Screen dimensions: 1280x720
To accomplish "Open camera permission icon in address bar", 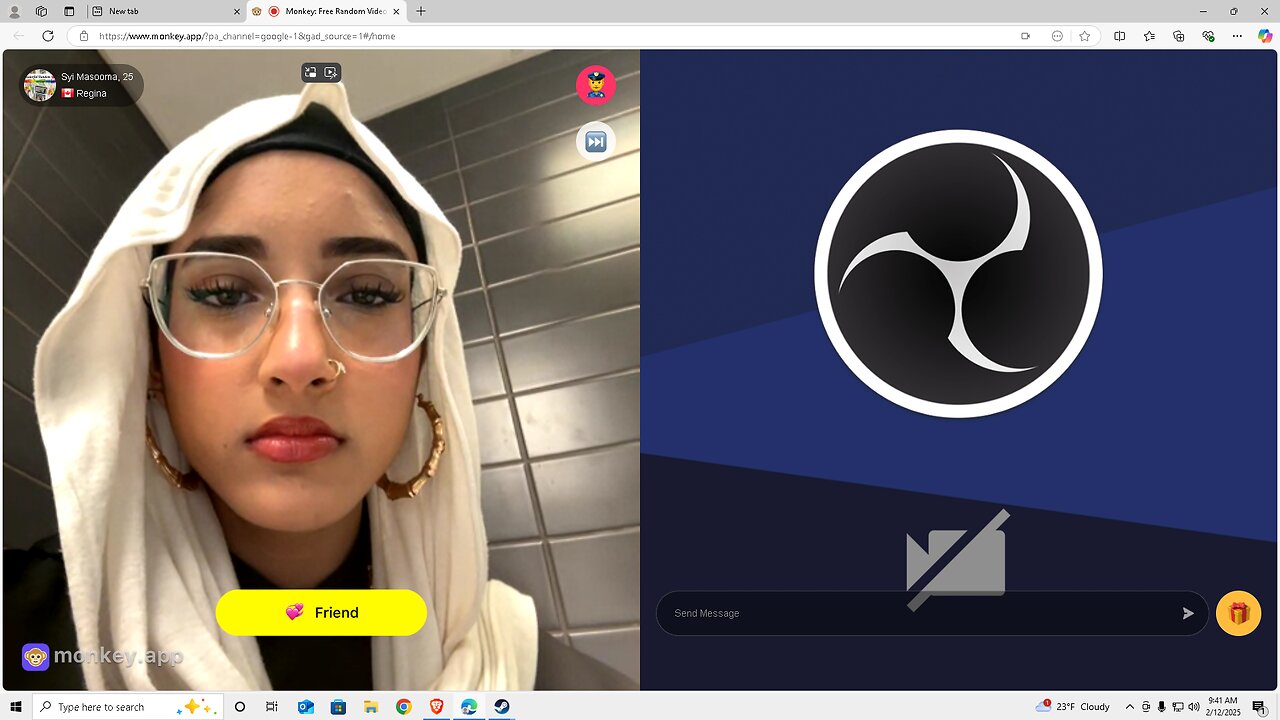I will tap(1025, 35).
